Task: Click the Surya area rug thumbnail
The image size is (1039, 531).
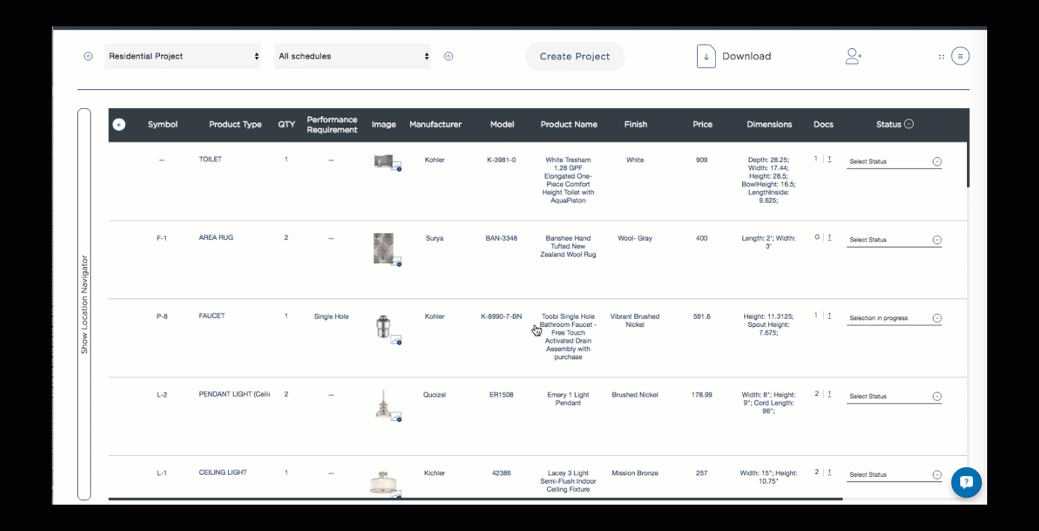Action: 383,247
